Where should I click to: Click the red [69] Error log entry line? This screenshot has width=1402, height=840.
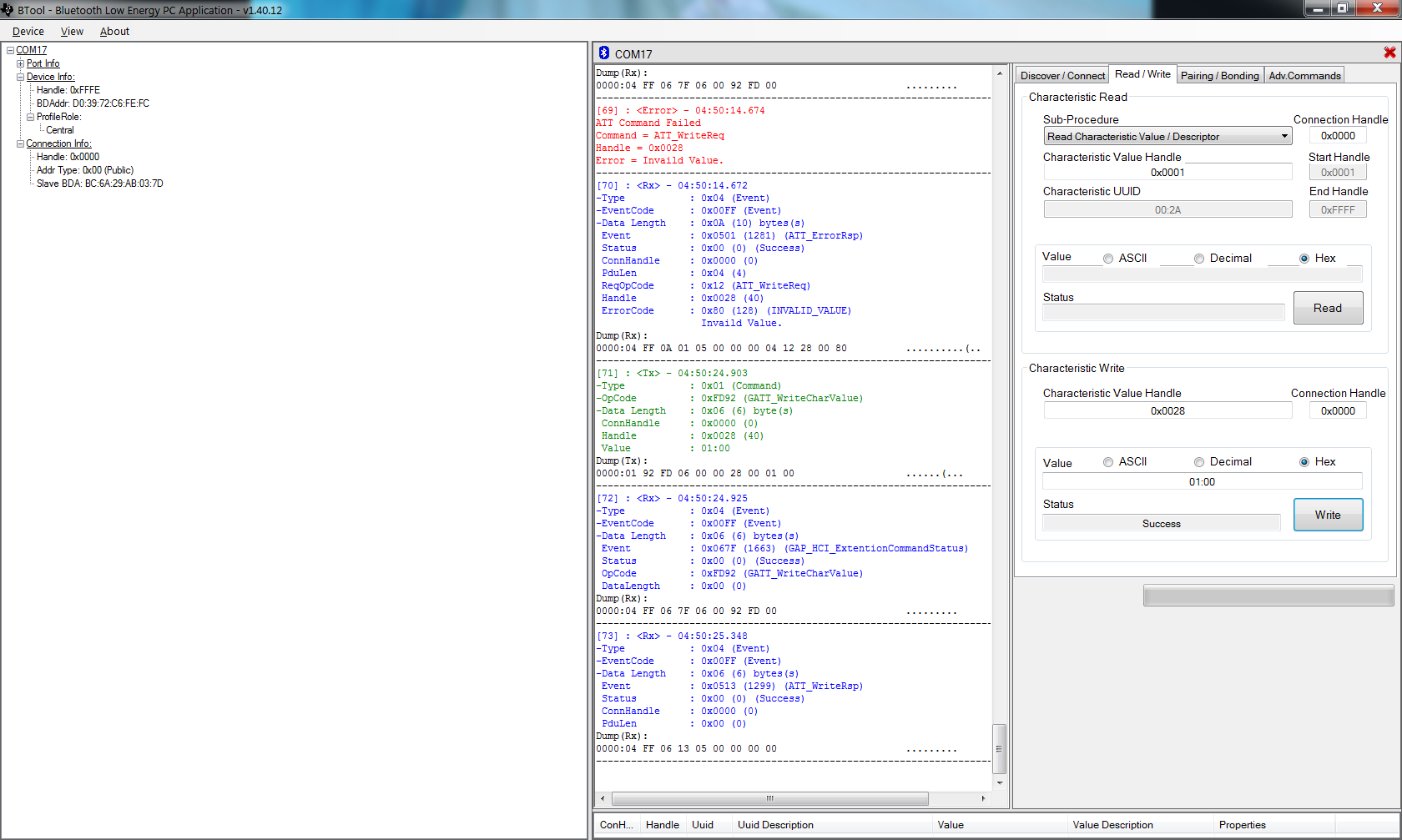coord(680,110)
